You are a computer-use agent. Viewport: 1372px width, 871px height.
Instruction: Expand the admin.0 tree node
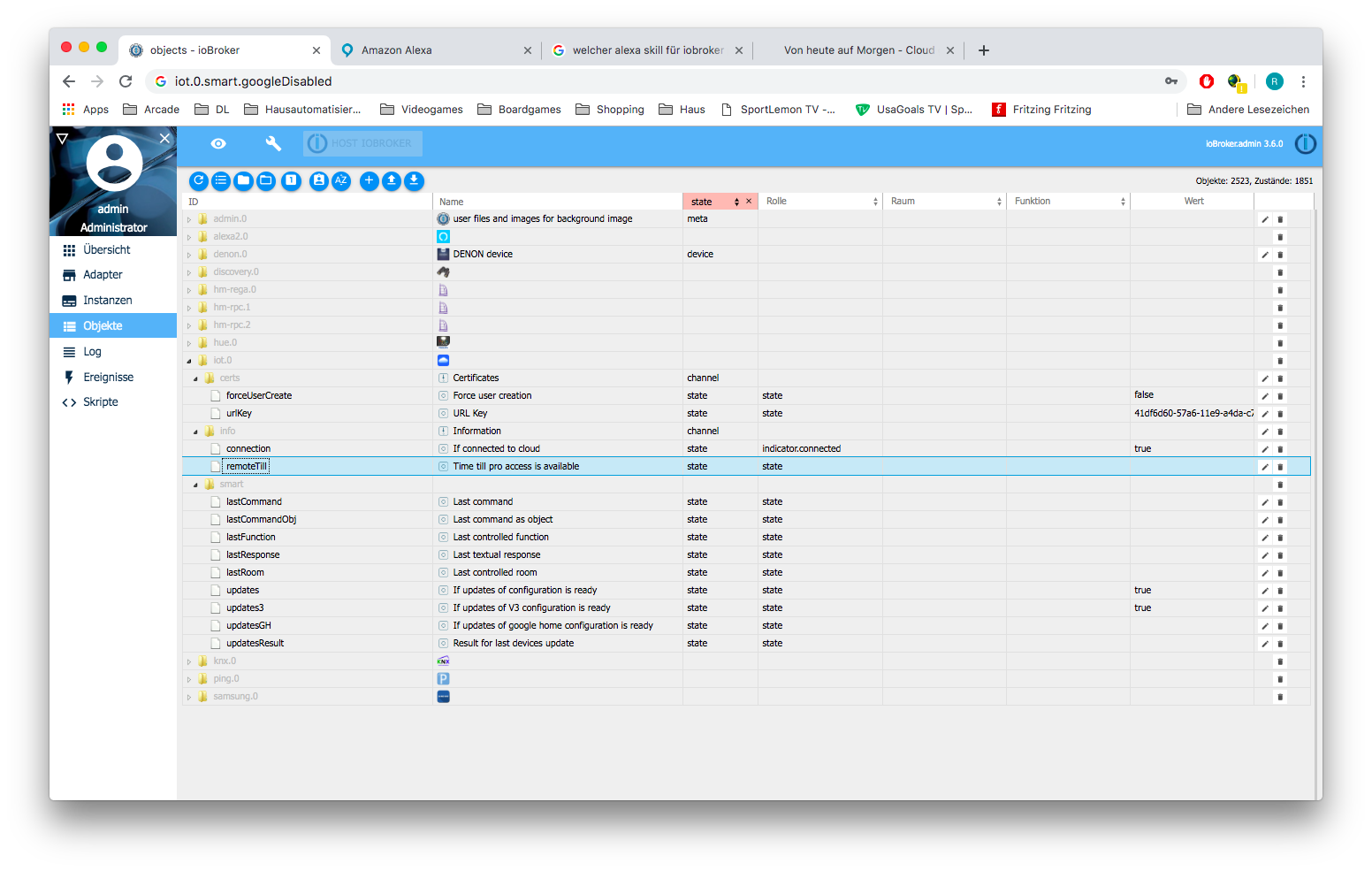click(189, 219)
